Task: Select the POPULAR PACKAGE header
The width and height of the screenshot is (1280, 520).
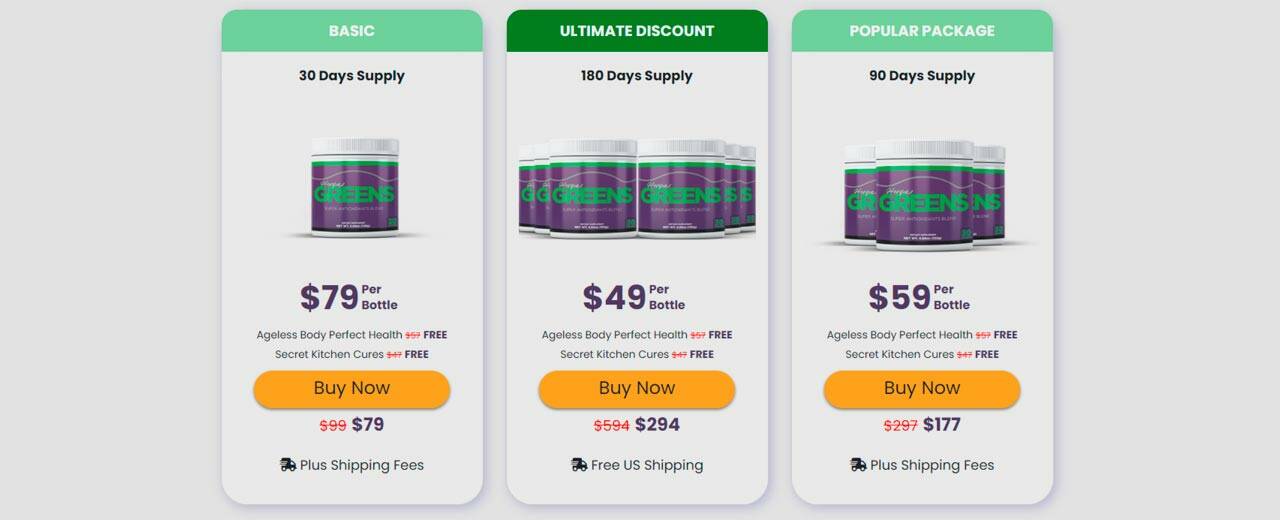Action: point(922,31)
